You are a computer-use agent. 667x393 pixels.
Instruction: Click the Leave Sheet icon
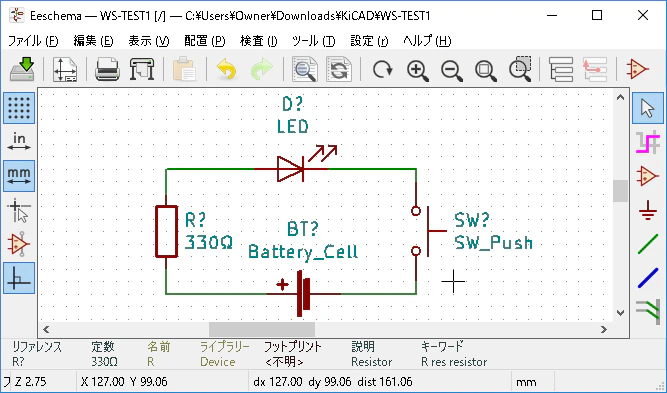(x=595, y=69)
